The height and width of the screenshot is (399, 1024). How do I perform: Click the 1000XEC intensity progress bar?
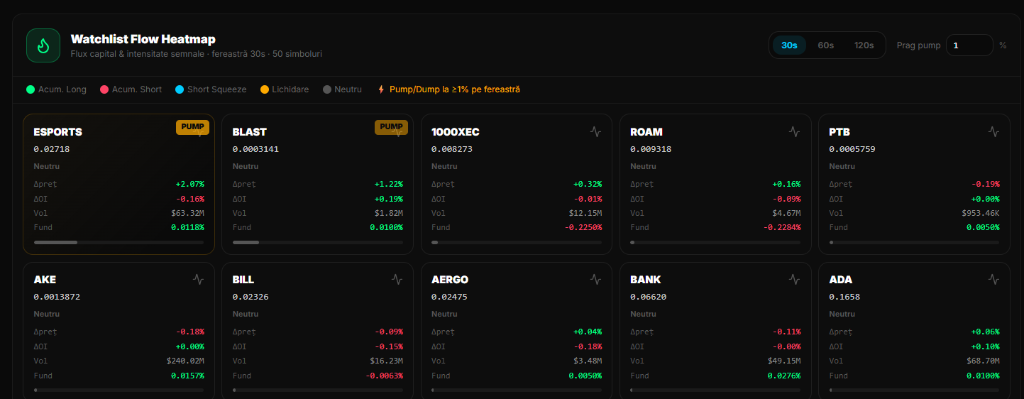(x=517, y=242)
